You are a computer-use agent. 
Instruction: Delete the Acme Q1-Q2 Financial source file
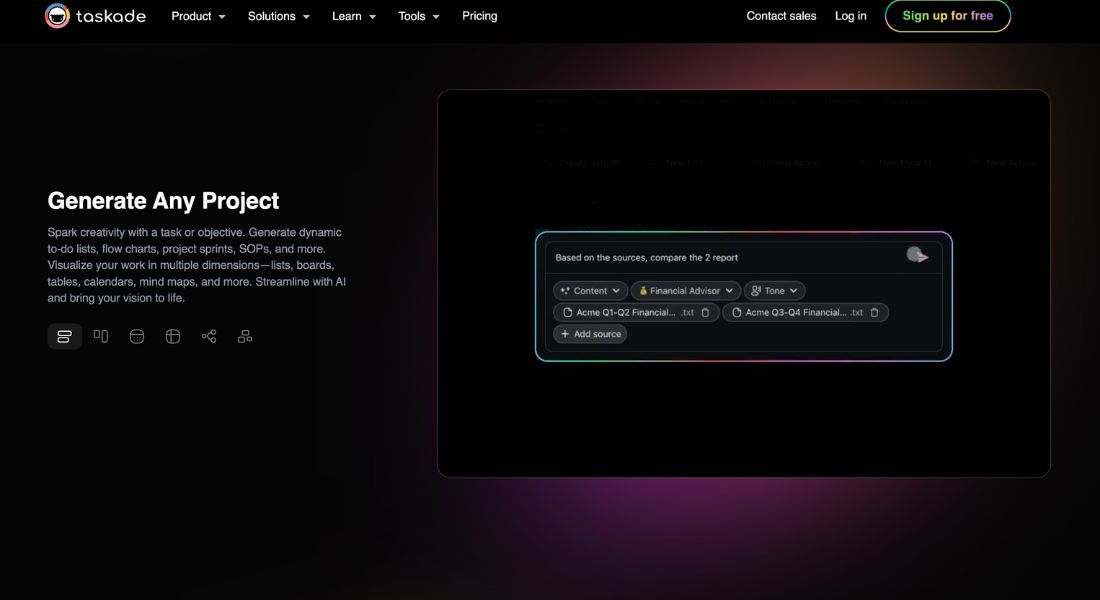tap(705, 312)
